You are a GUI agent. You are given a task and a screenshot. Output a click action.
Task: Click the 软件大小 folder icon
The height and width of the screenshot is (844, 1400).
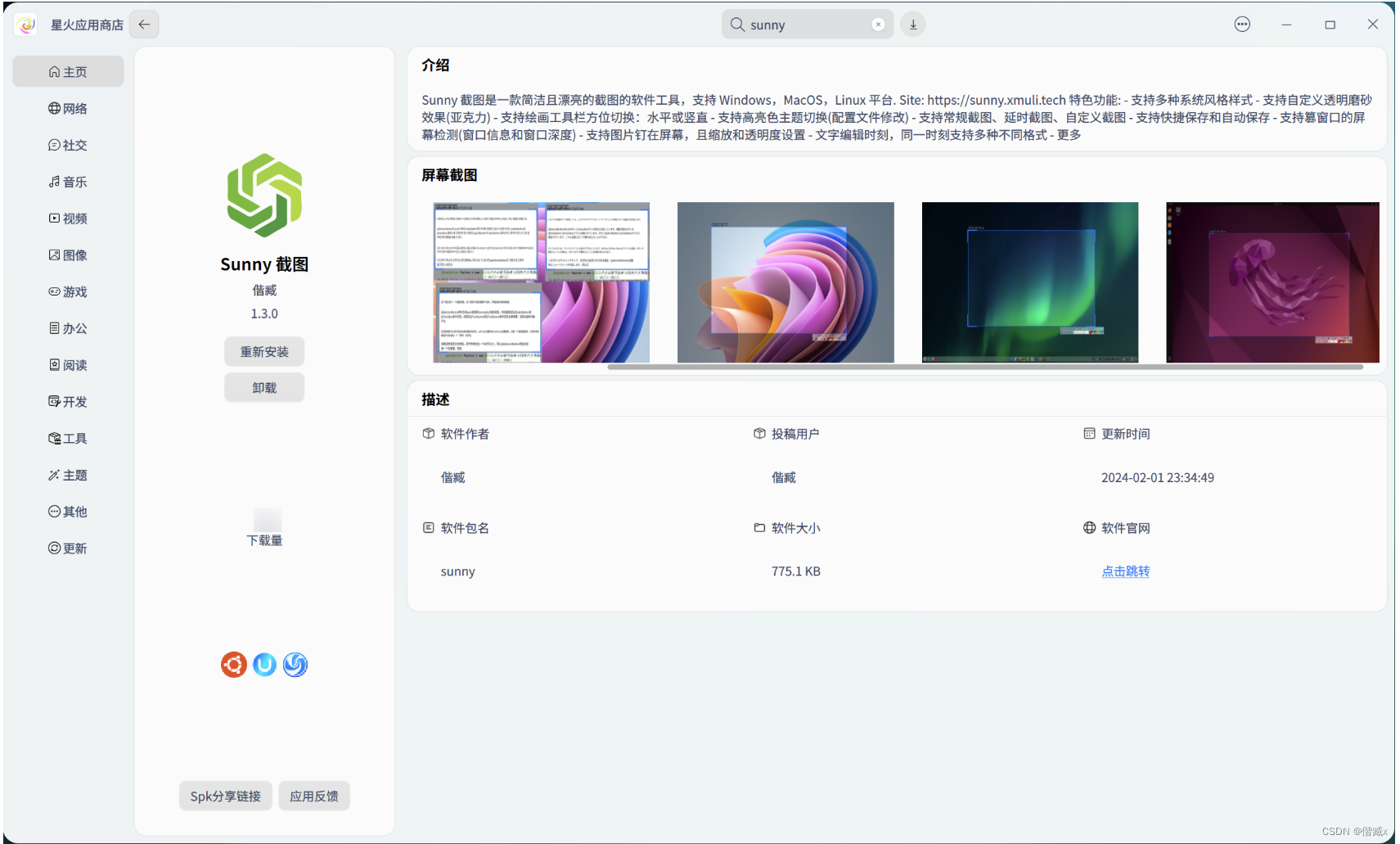point(759,528)
